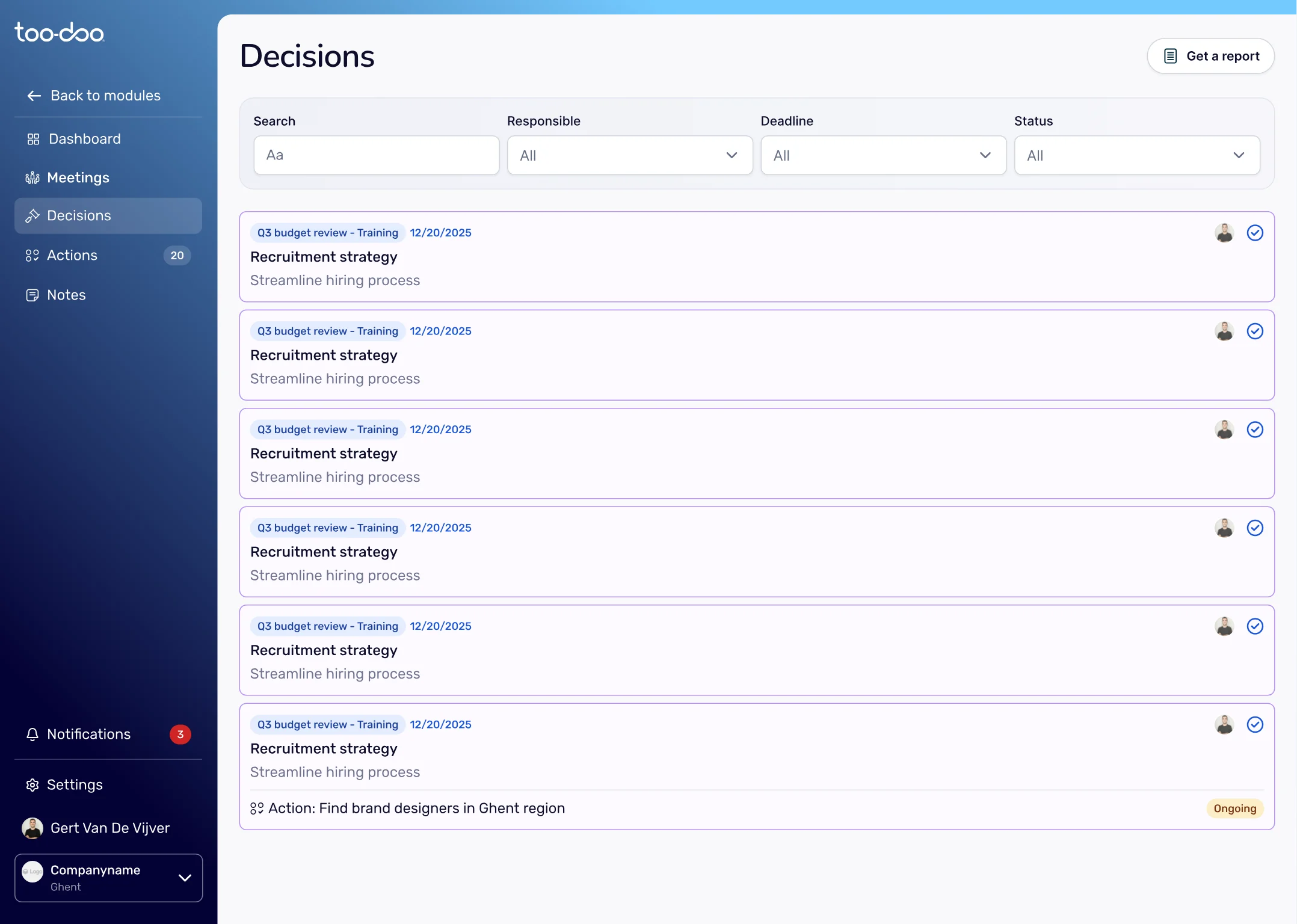Select Decisions in the sidebar
The image size is (1297, 924).
point(108,216)
